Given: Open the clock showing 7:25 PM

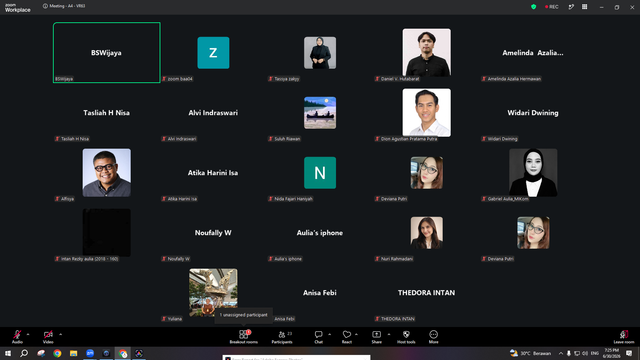Looking at the screenshot, I should point(611,353).
